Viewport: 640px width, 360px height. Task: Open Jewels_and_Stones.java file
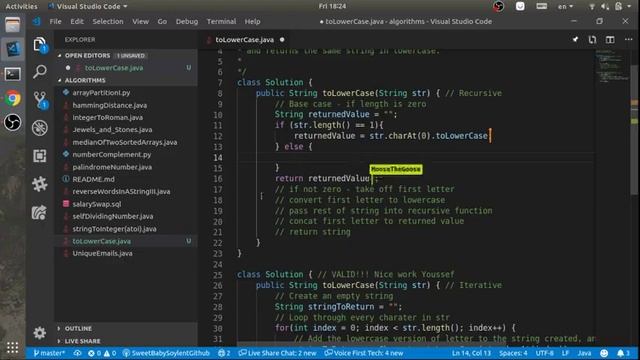tap(126, 130)
